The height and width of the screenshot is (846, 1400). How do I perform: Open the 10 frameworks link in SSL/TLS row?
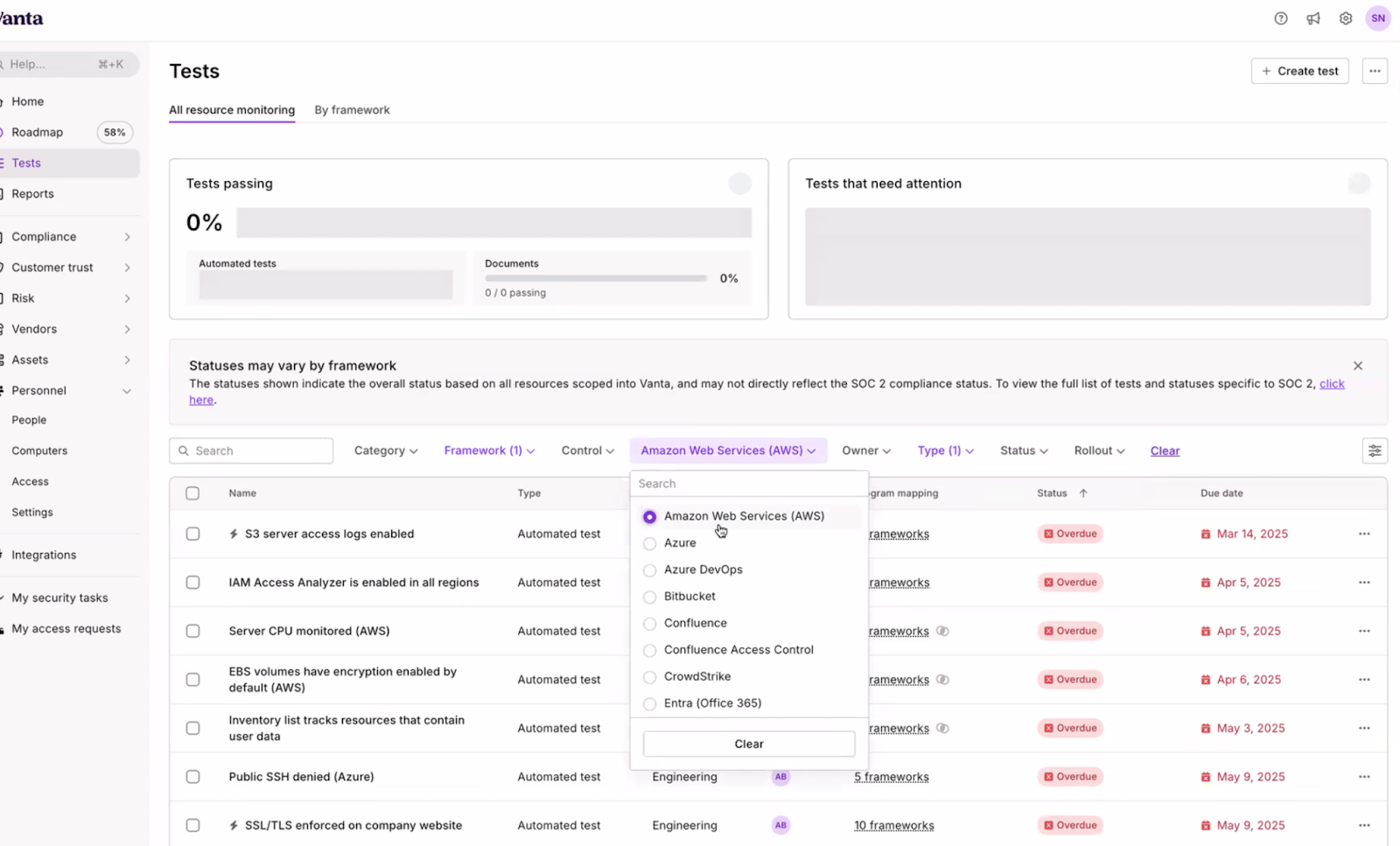tap(894, 825)
